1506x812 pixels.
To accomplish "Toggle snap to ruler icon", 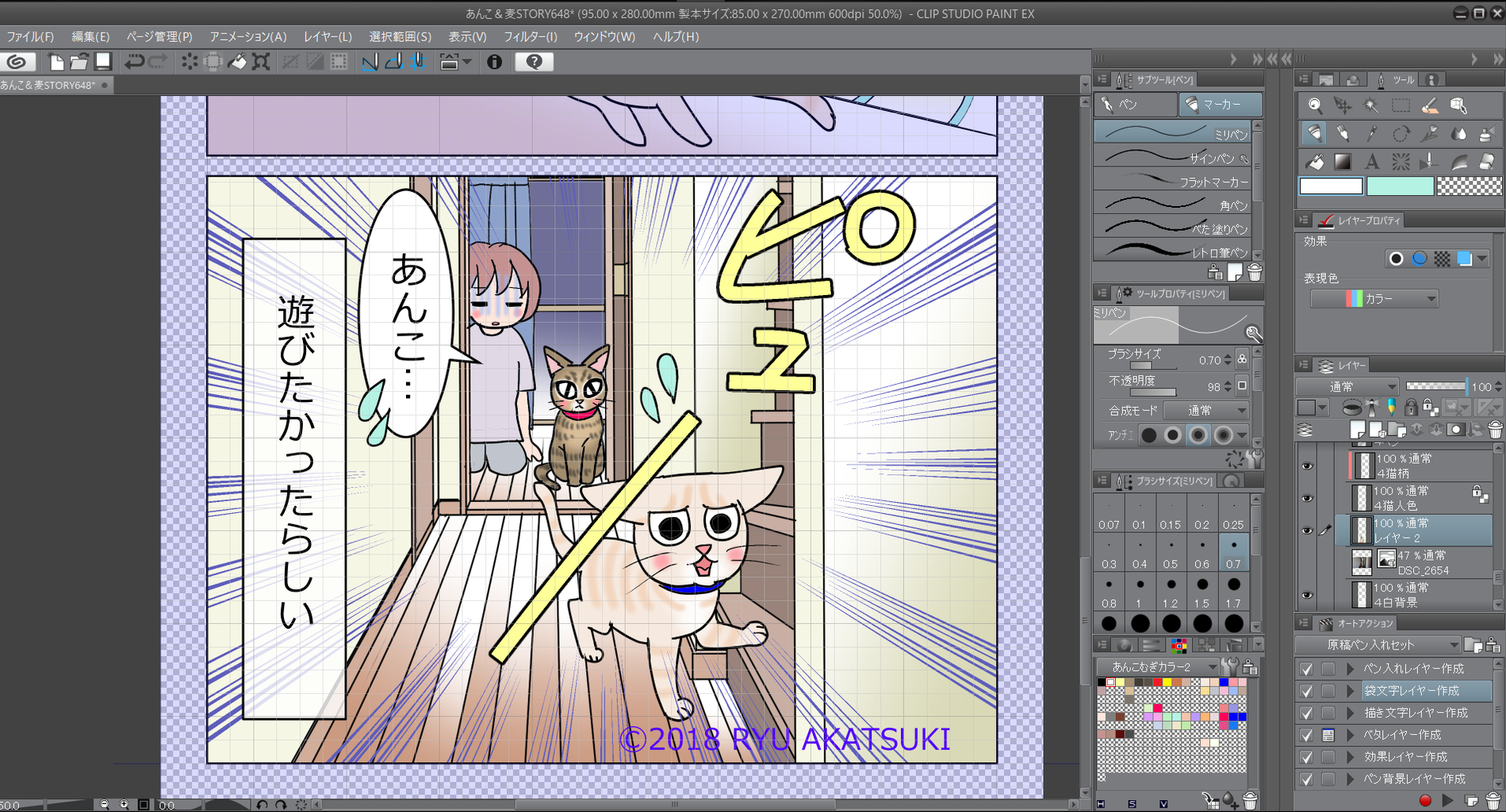I will click(370, 62).
